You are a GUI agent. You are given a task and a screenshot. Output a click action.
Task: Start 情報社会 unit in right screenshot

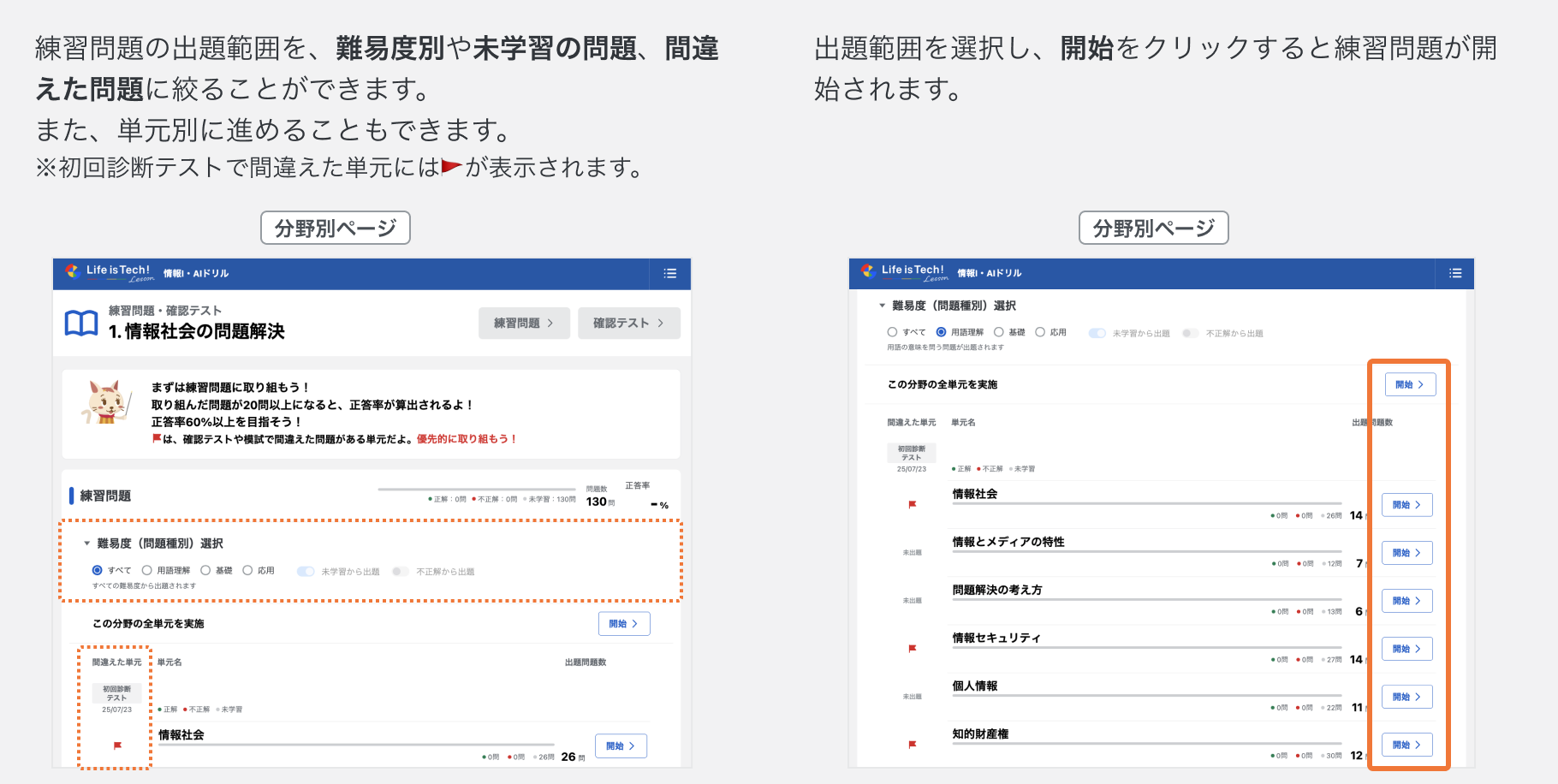pos(1406,505)
